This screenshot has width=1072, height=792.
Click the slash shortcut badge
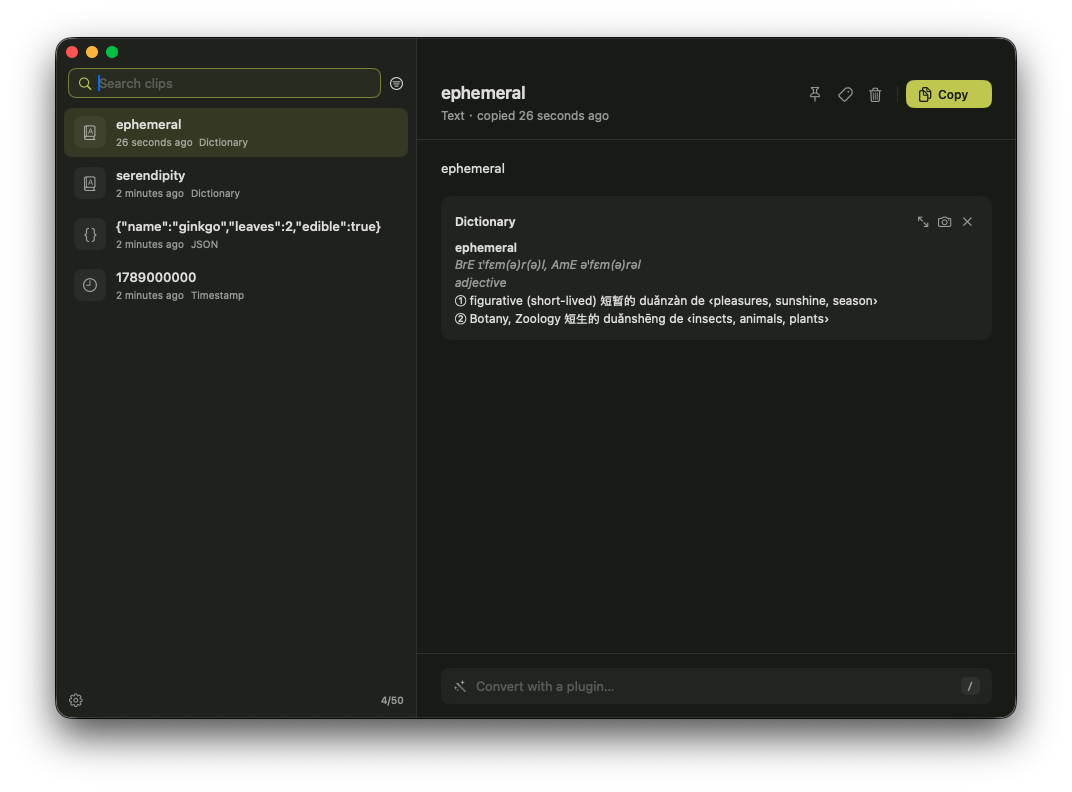pyautogui.click(x=969, y=686)
